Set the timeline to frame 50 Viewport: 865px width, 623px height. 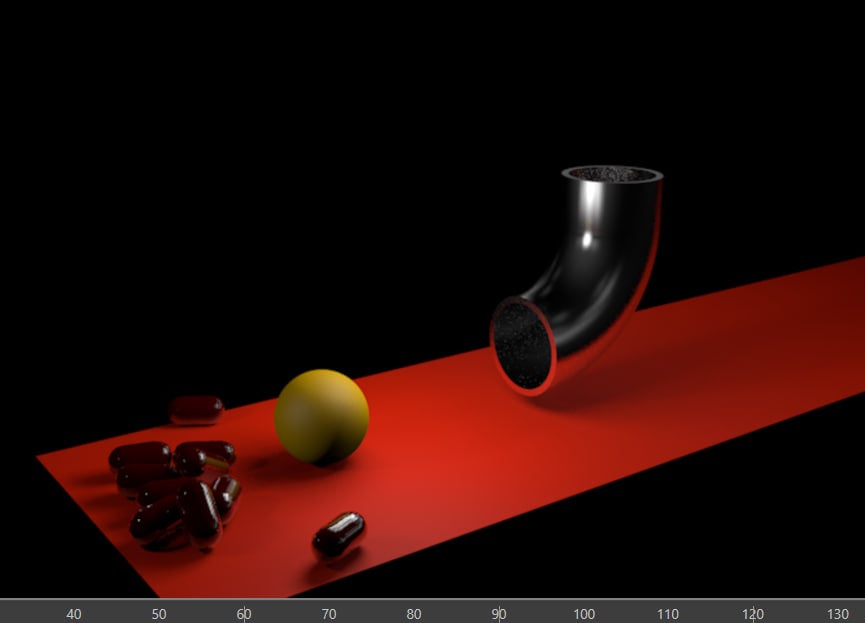coord(159,614)
